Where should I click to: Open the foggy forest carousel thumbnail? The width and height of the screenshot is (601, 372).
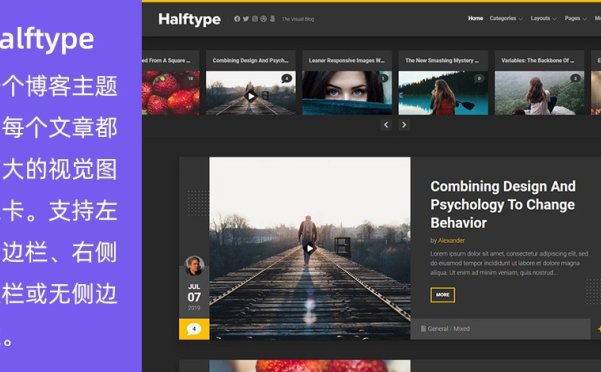click(539, 93)
